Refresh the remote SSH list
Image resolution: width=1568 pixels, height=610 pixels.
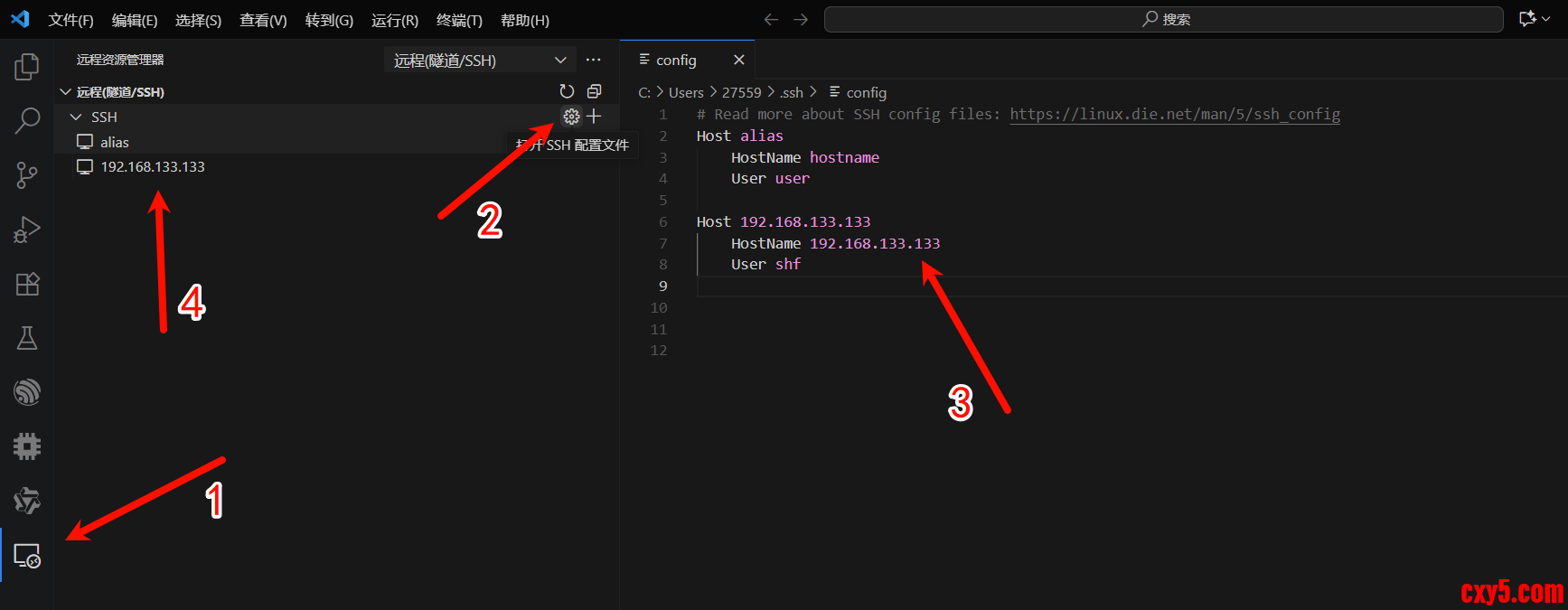click(x=567, y=91)
